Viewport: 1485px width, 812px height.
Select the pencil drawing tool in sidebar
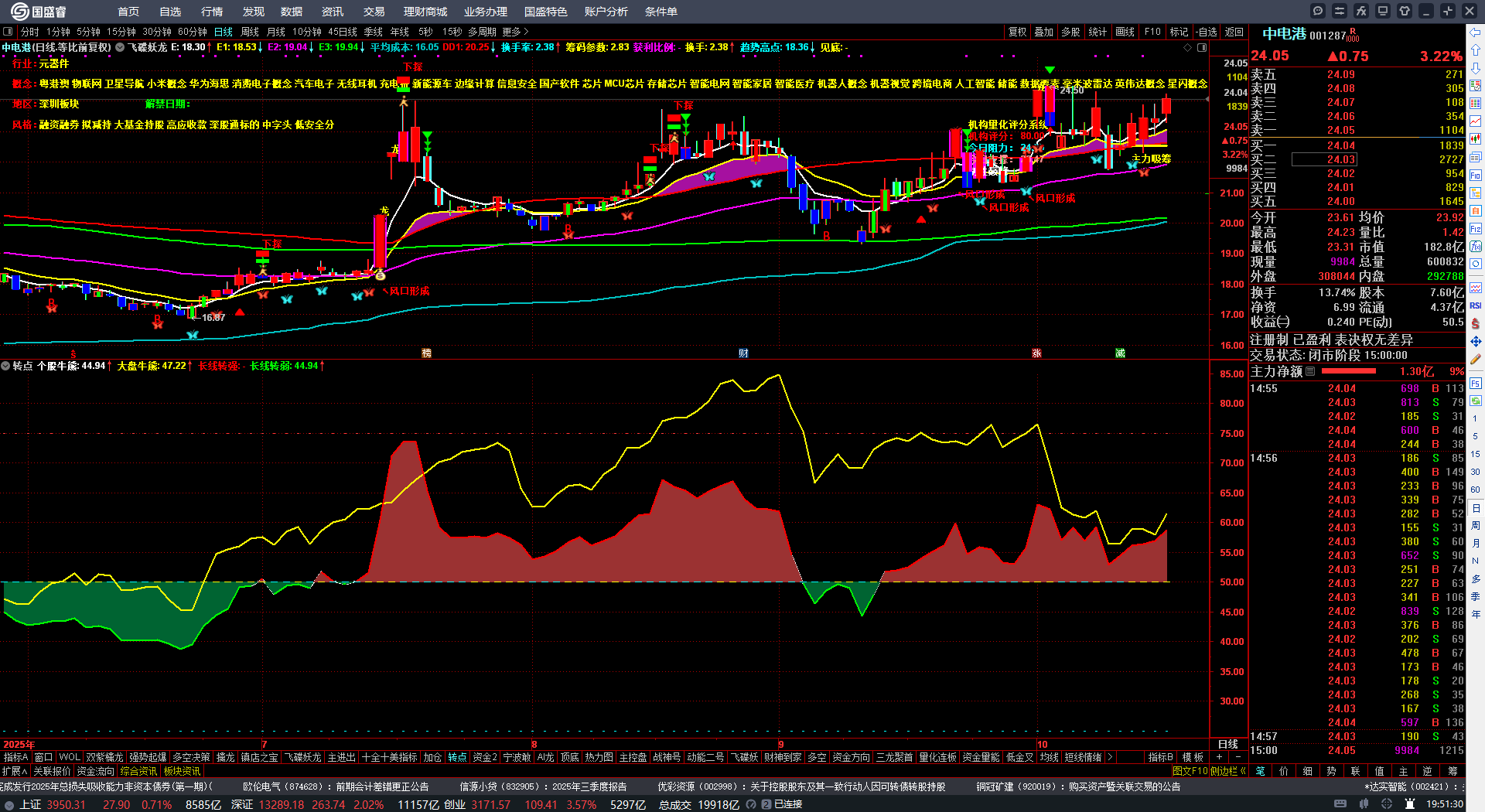coord(1476,360)
